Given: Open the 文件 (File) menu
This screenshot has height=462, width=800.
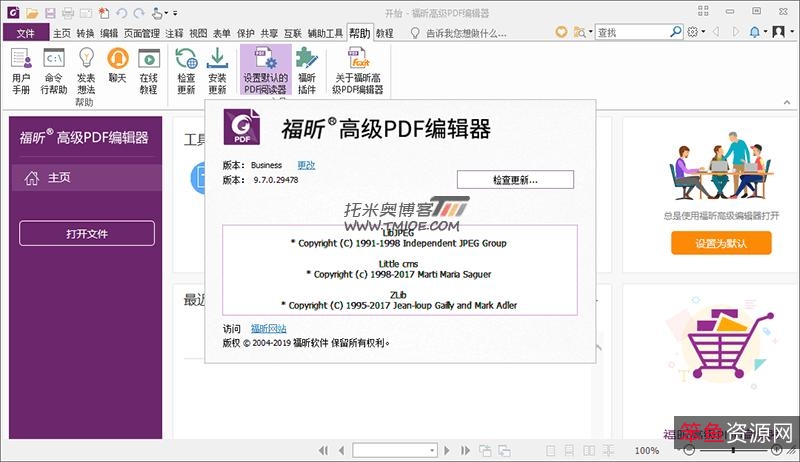Looking at the screenshot, I should pyautogui.click(x=26, y=33).
